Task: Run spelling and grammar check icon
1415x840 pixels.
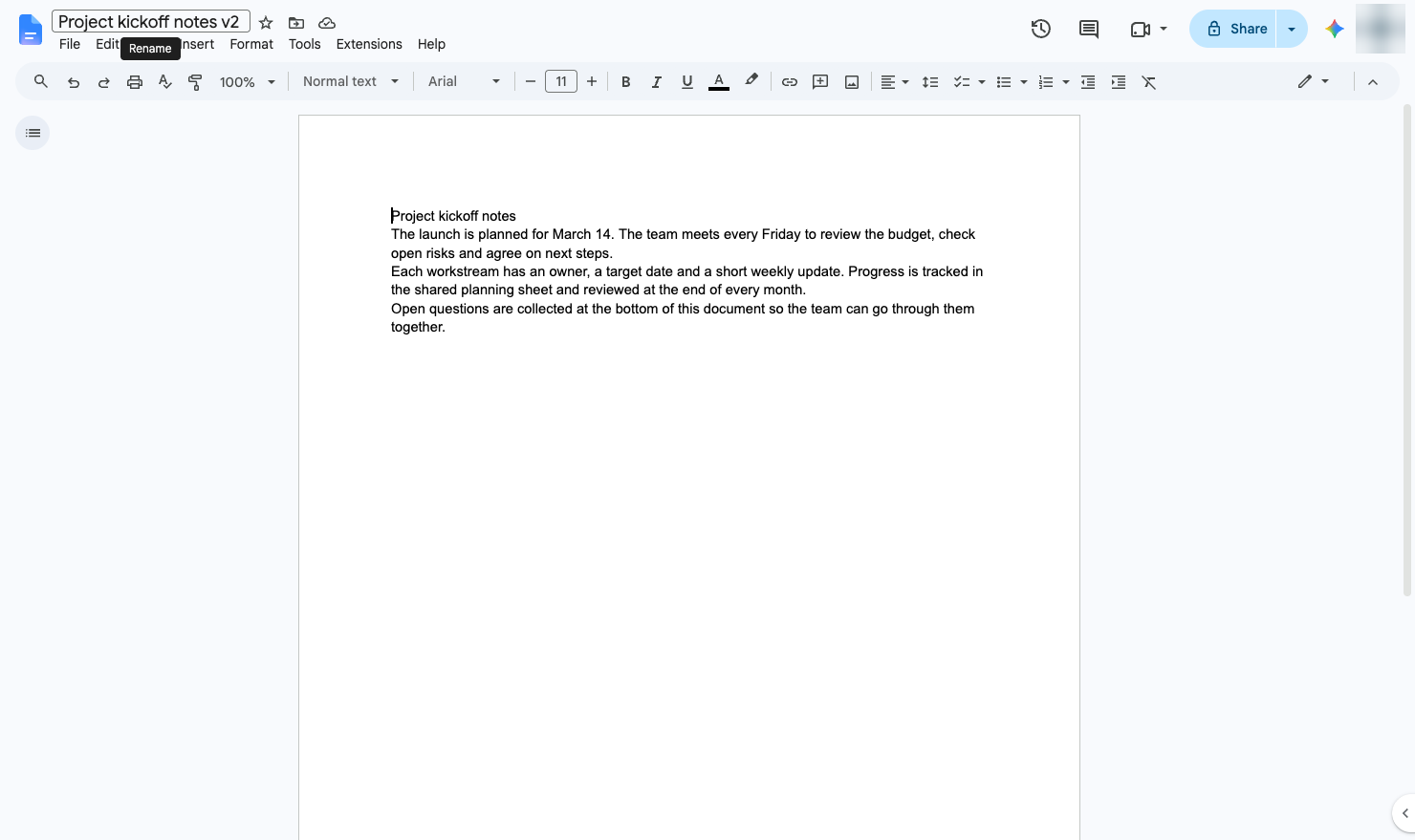Action: (x=165, y=82)
